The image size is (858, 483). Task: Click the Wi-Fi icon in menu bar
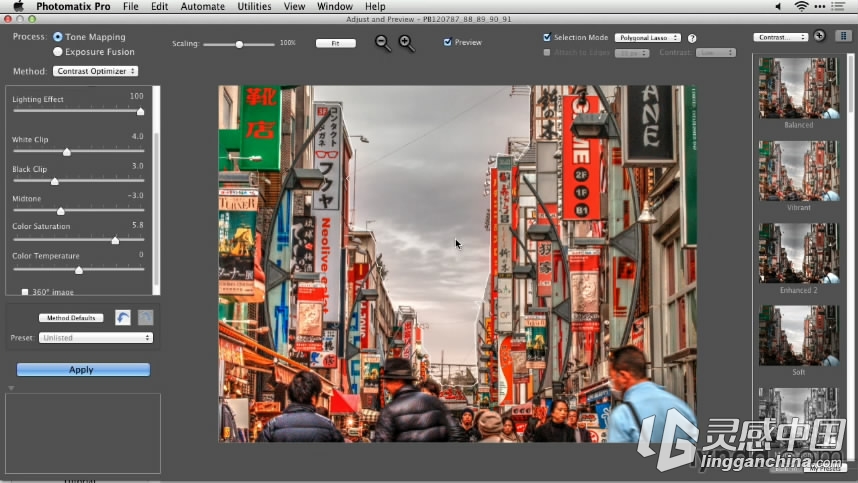click(801, 6)
